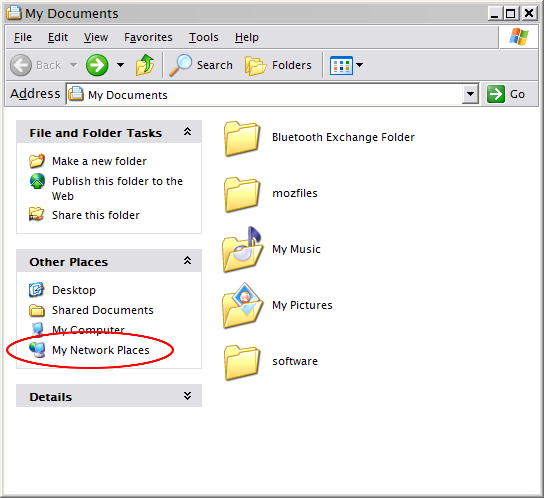Click Make a new folder link

[x=99, y=161]
